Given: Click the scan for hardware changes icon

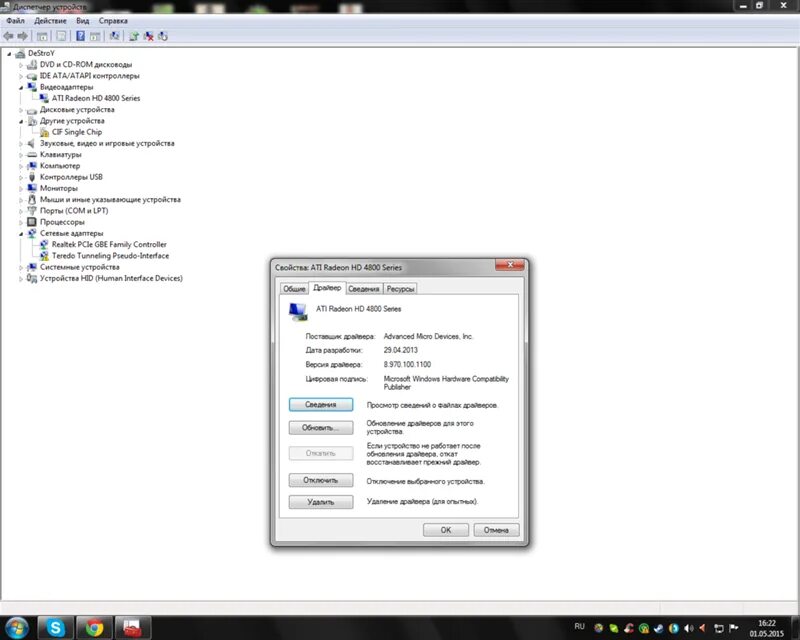Looking at the screenshot, I should pyautogui.click(x=115, y=36).
